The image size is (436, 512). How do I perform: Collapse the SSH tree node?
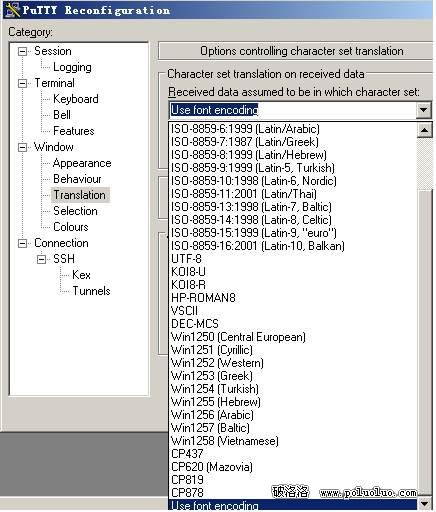(x=41, y=259)
